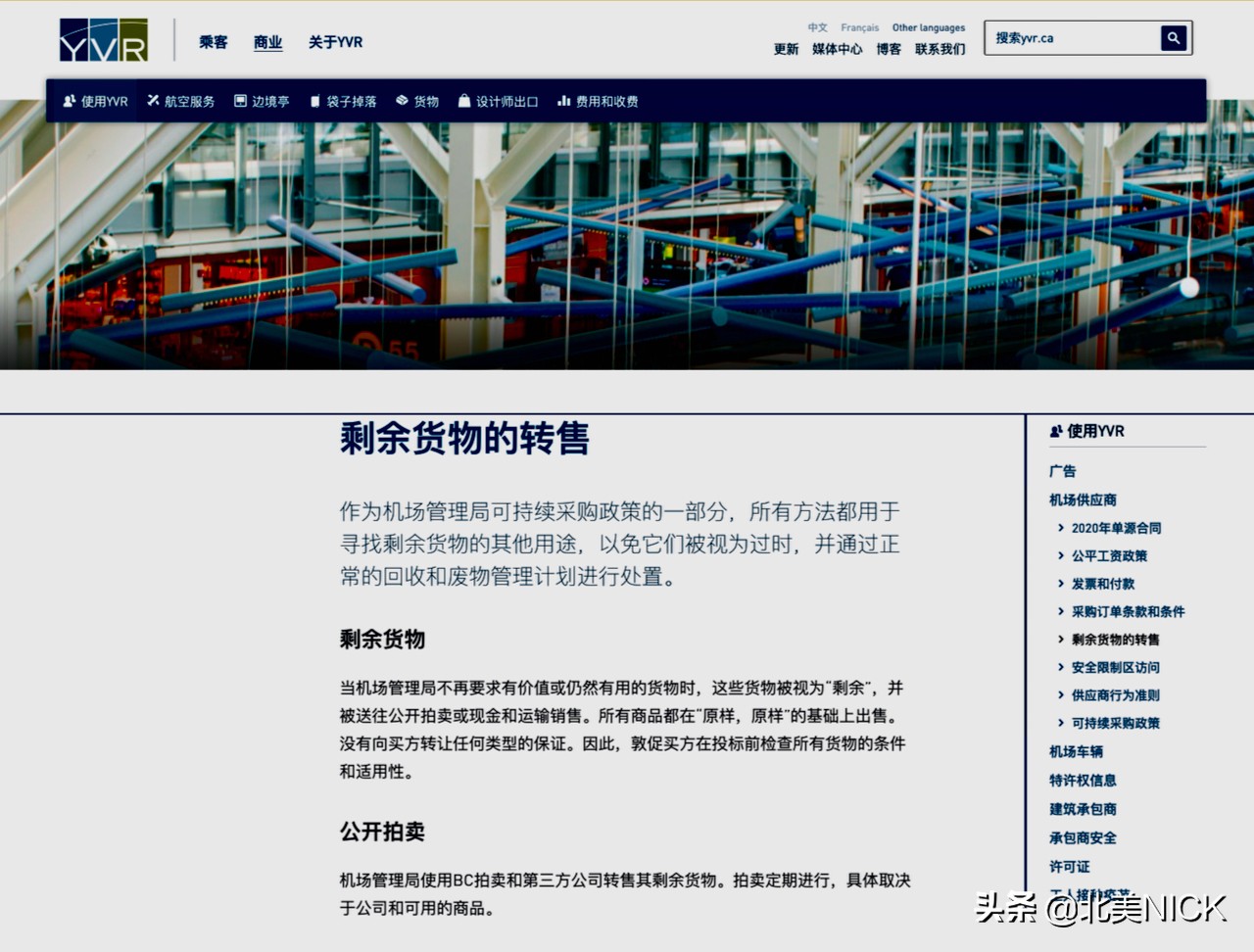Open the 乘客 menu

pos(212,42)
